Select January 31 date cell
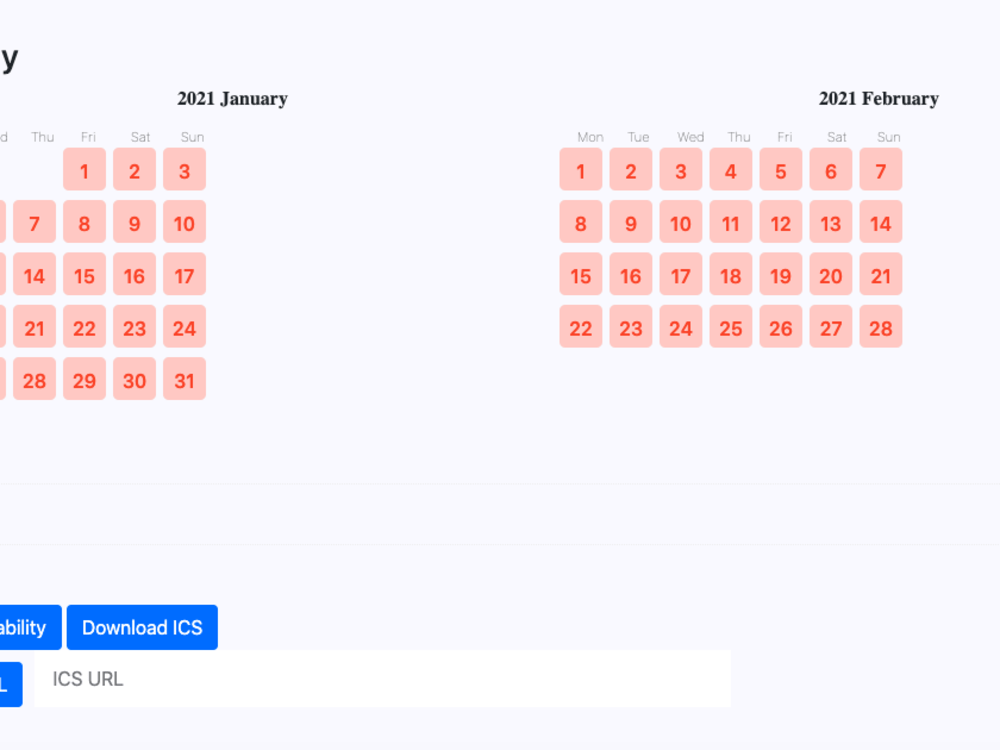This screenshot has height=750, width=1000. 184,379
